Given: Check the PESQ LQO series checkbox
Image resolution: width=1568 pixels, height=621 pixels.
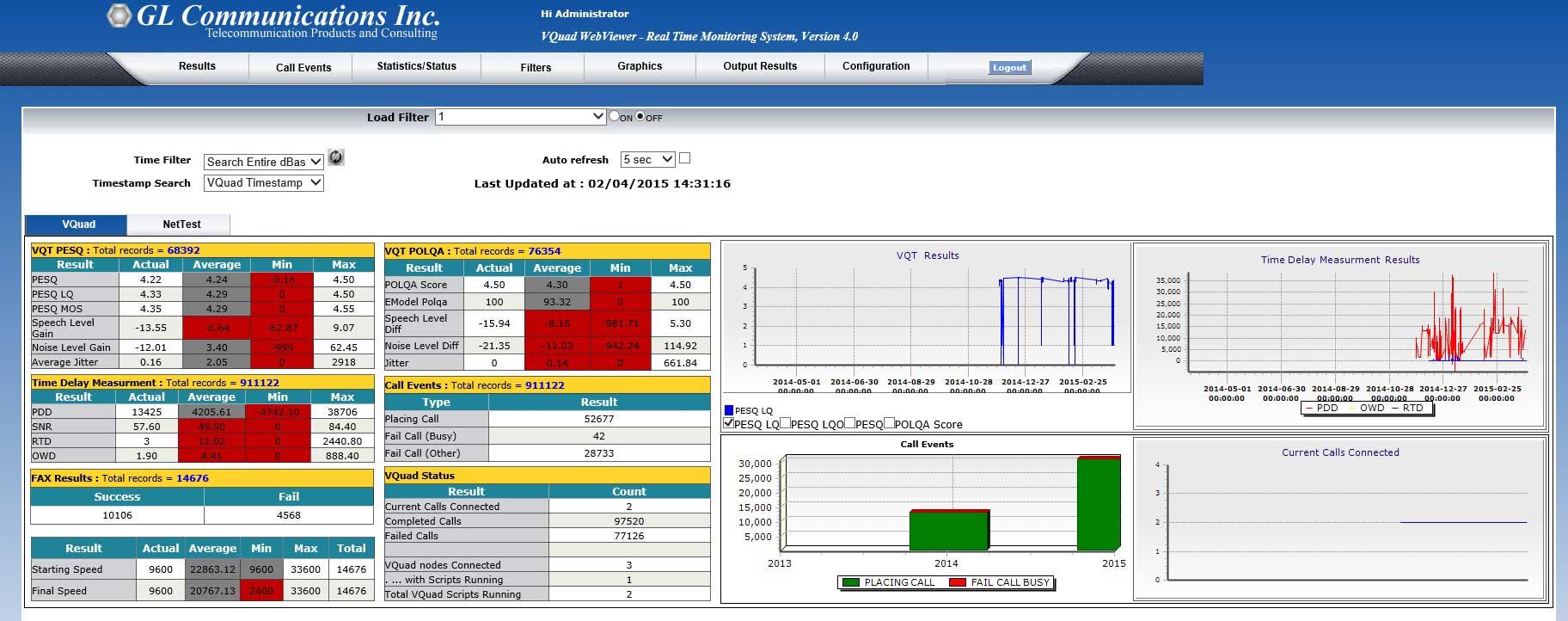Looking at the screenshot, I should click(785, 423).
